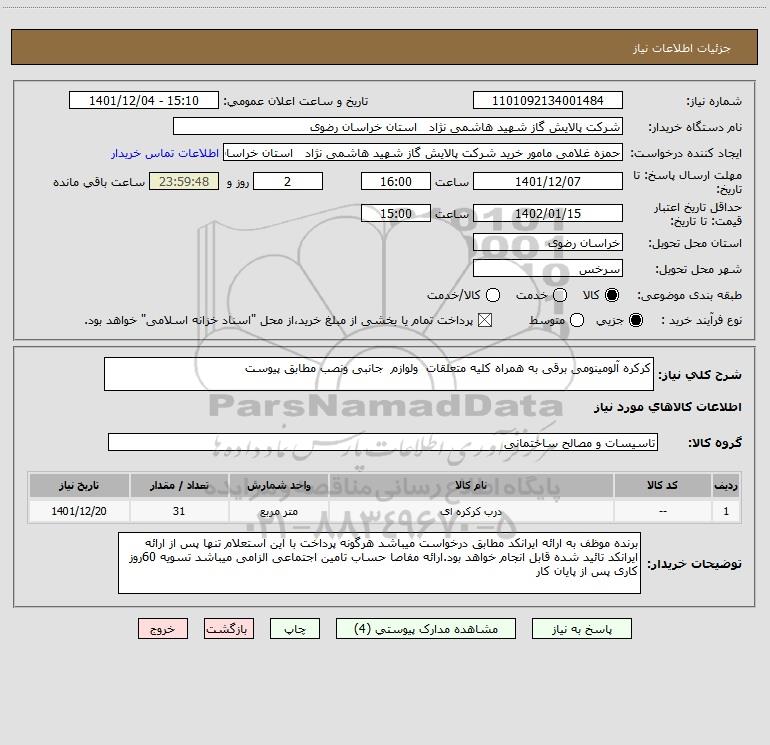Click the شهر محل تحویل سرخس field

tap(547, 269)
